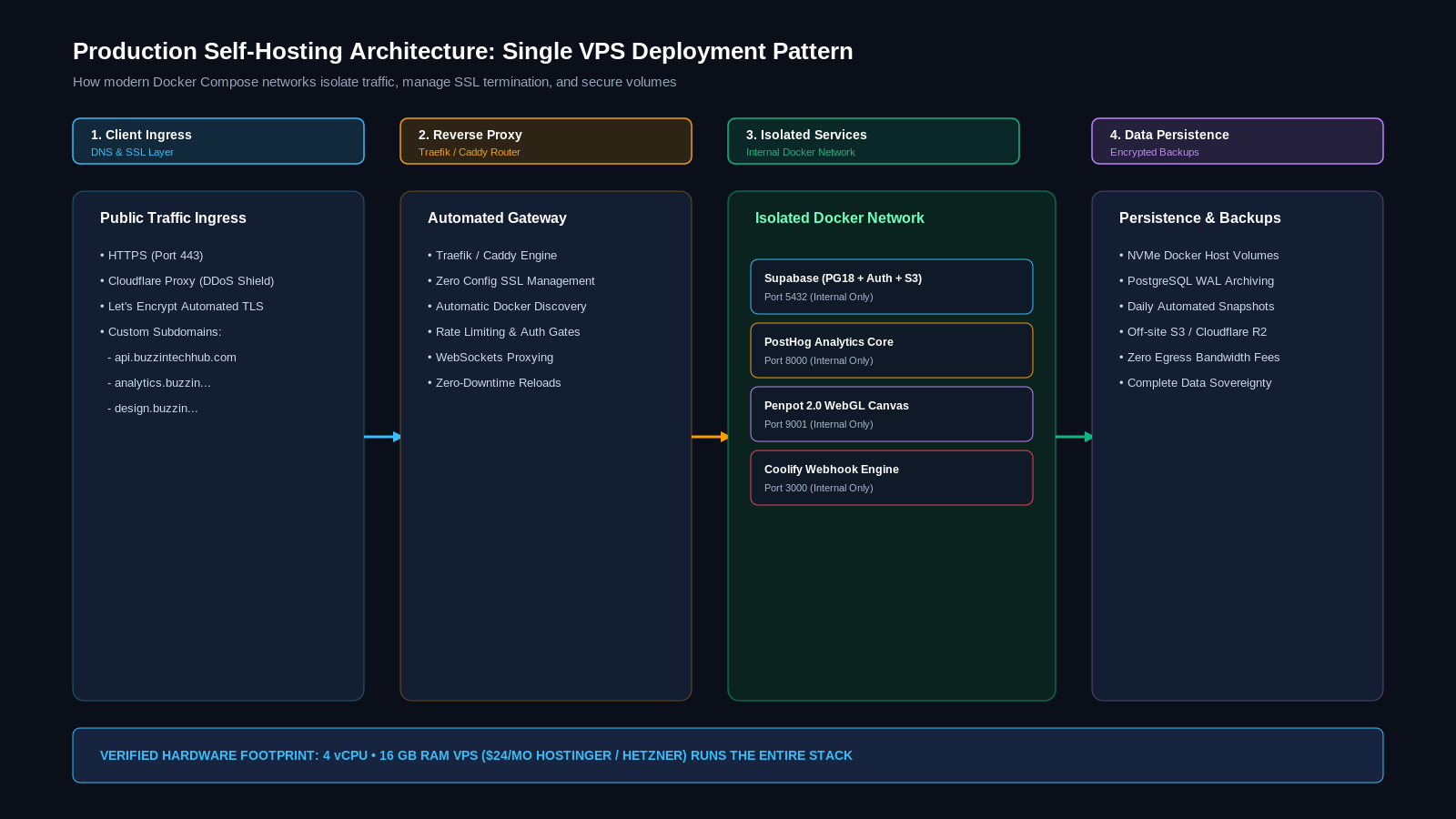Select the '4. Data Persistence' stage box

tap(1238, 141)
